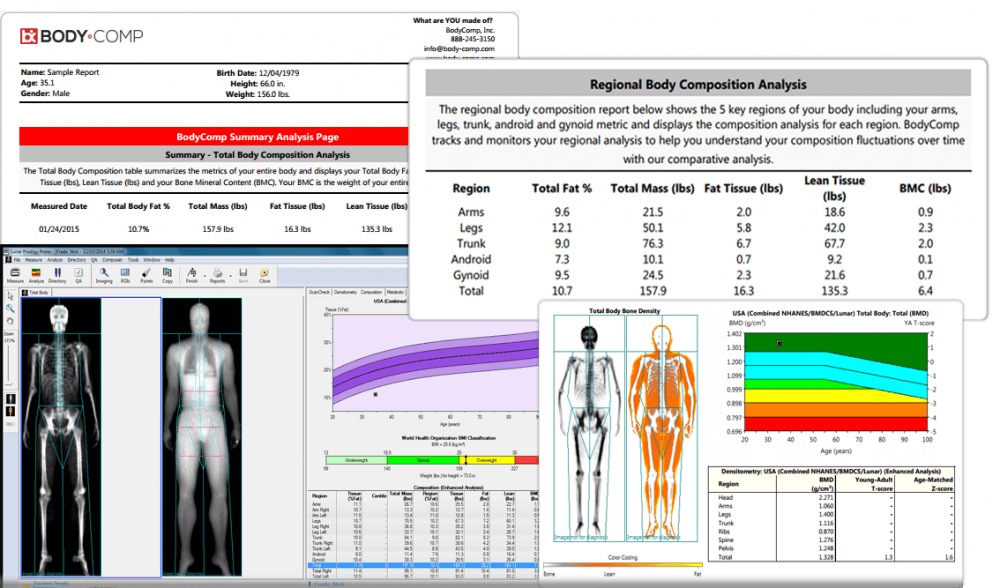1000x588 pixels.
Task: Select the hand pan tool in side palette
Action: click(x=10, y=320)
